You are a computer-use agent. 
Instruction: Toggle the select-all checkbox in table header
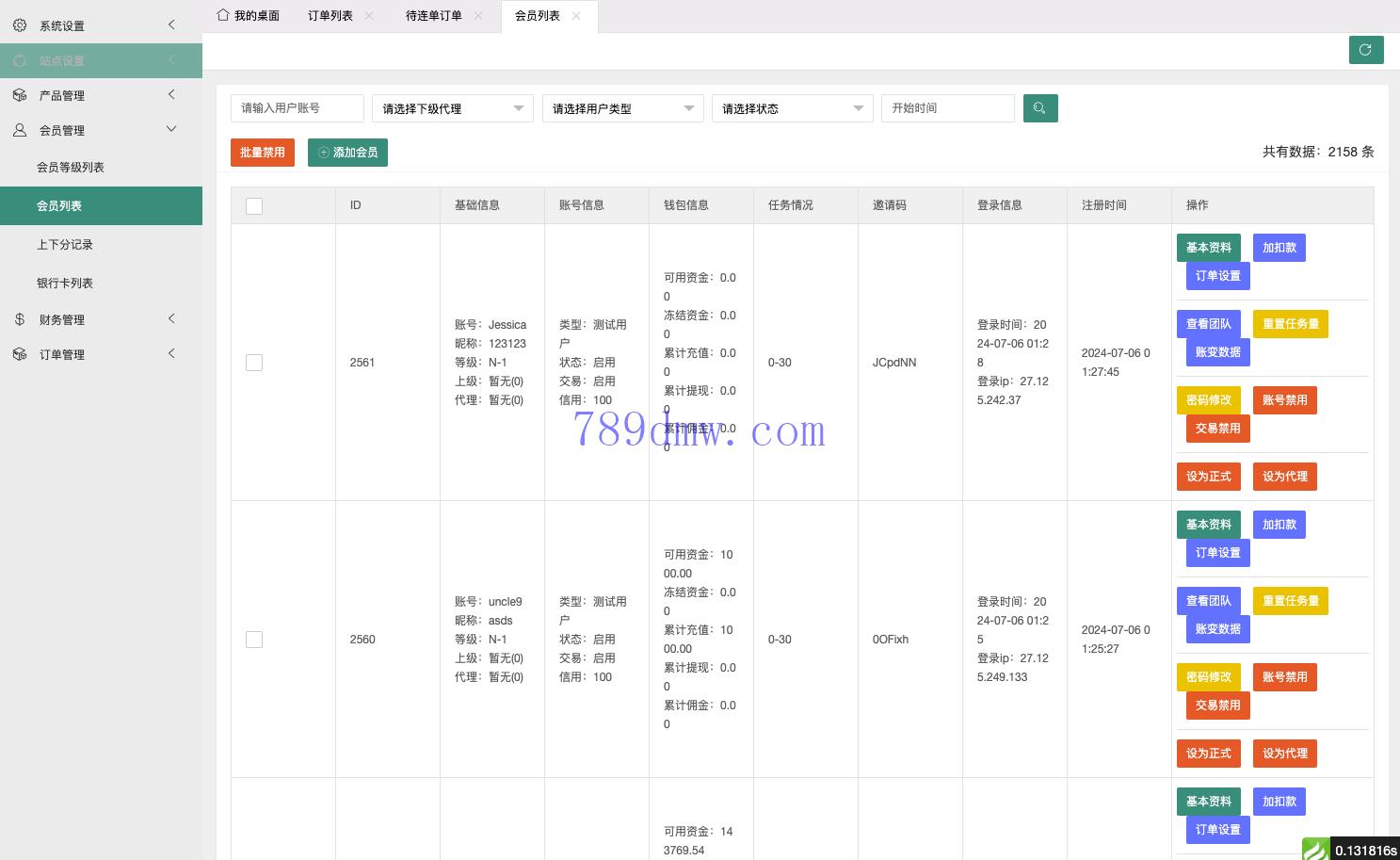coord(254,206)
